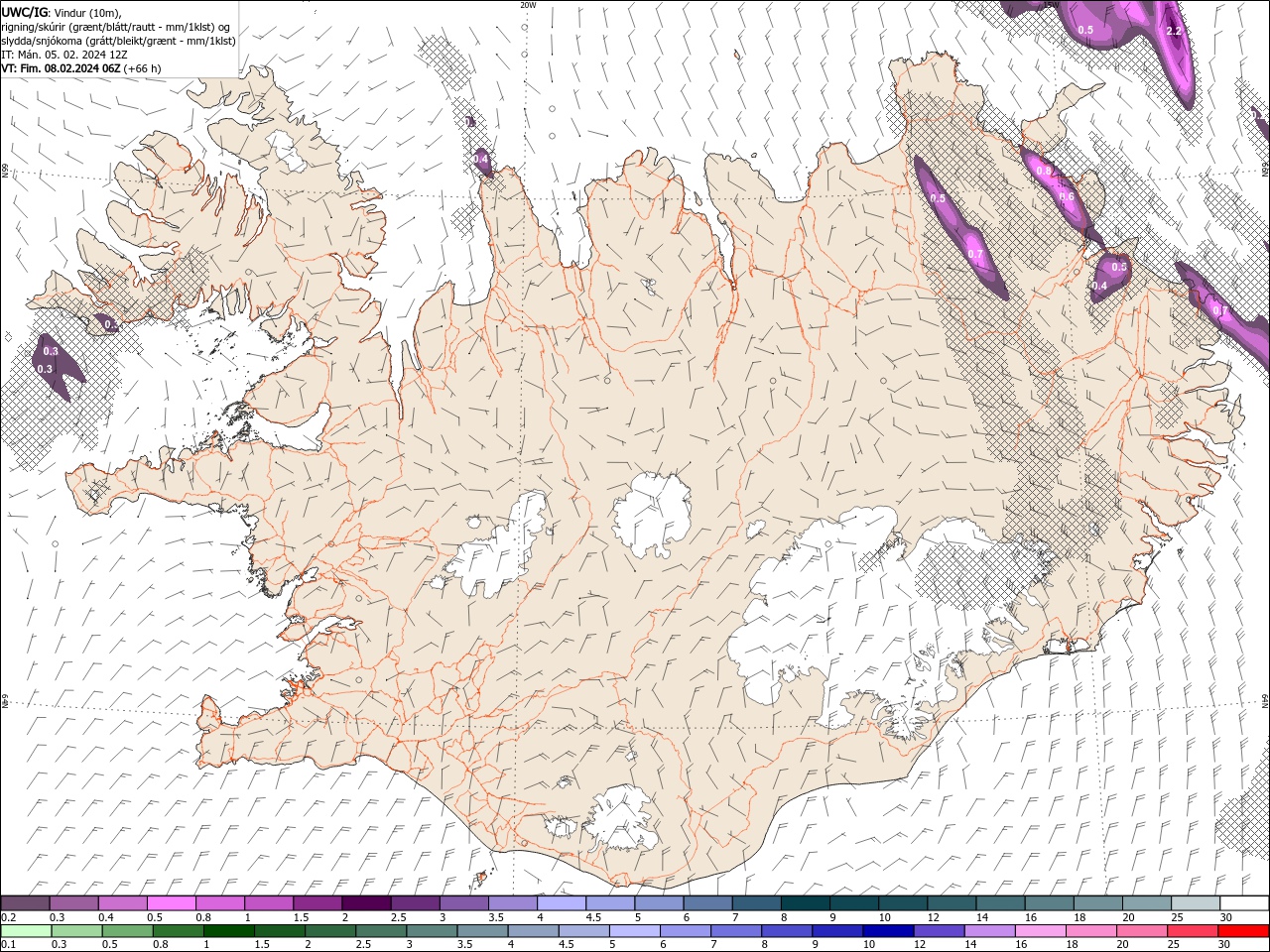Image resolution: width=1270 pixels, height=952 pixels.
Task: Click the 'VT: Fim. 08.02.2024 06Z' valid-time line
Action: click(62, 68)
